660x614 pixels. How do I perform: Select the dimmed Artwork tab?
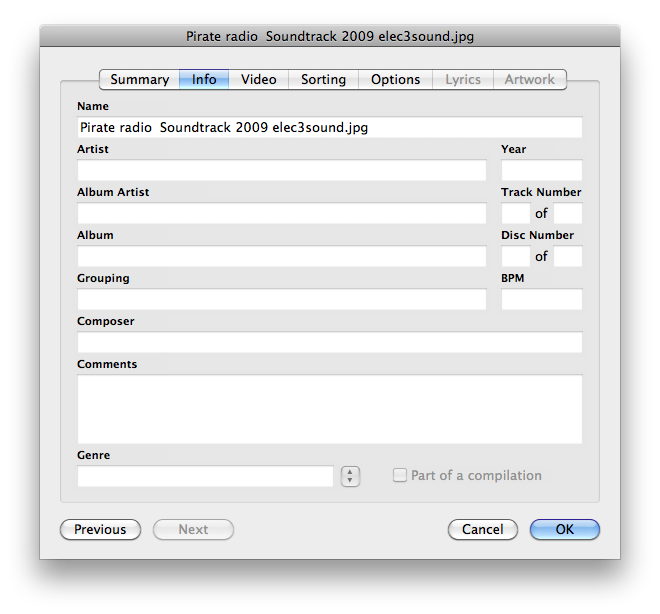pyautogui.click(x=530, y=80)
